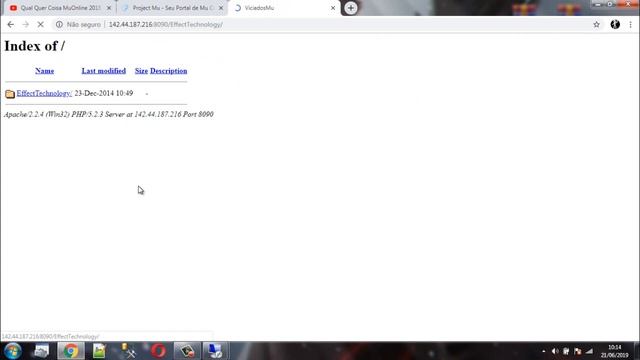Screen dimensions: 640x360
Task: Sort listing by Name column
Action: coord(44,71)
